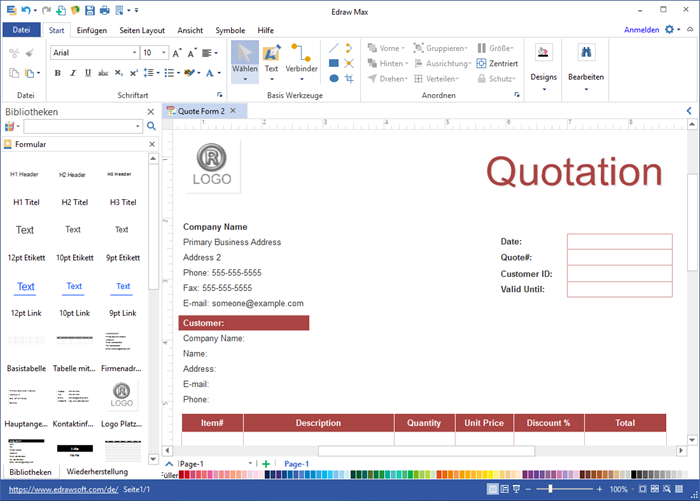Click the Anmelden sign-in link
Screen dimensions: 700x501
641,30
